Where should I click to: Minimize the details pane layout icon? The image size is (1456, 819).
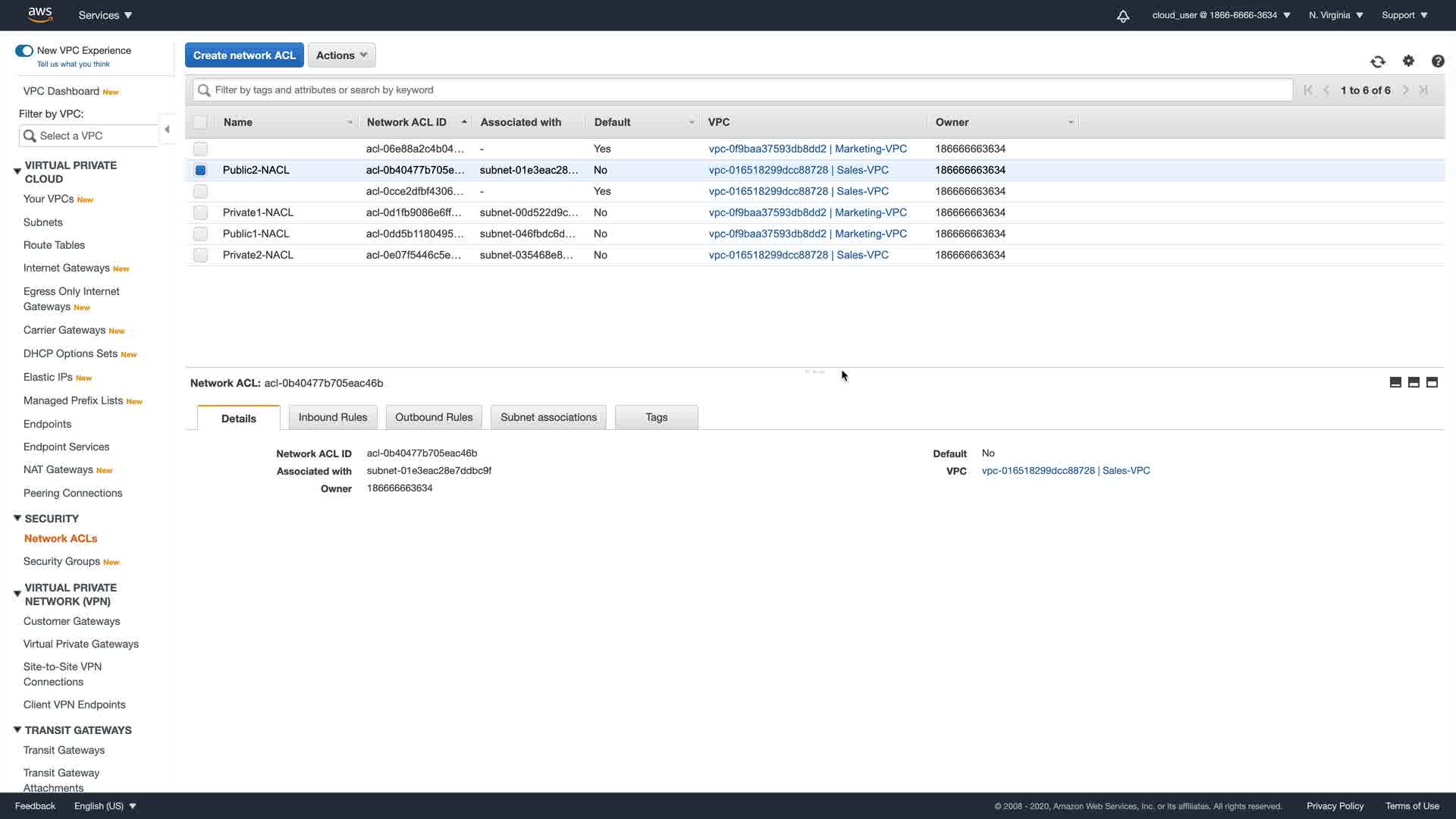tap(1395, 383)
